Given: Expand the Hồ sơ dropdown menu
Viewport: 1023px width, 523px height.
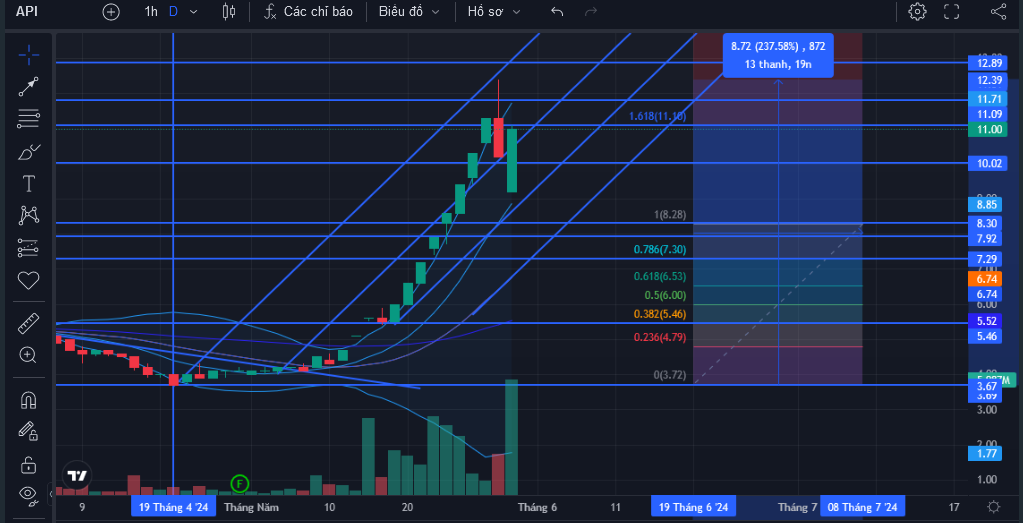Looking at the screenshot, I should coord(494,12).
